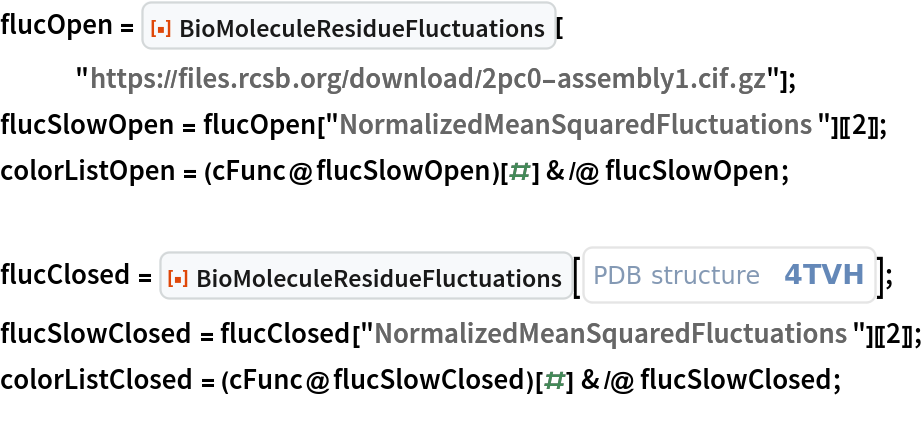Select the top BioMoleculeResidueFluctuations function name
The height and width of the screenshot is (444, 922).
[x=361, y=29]
